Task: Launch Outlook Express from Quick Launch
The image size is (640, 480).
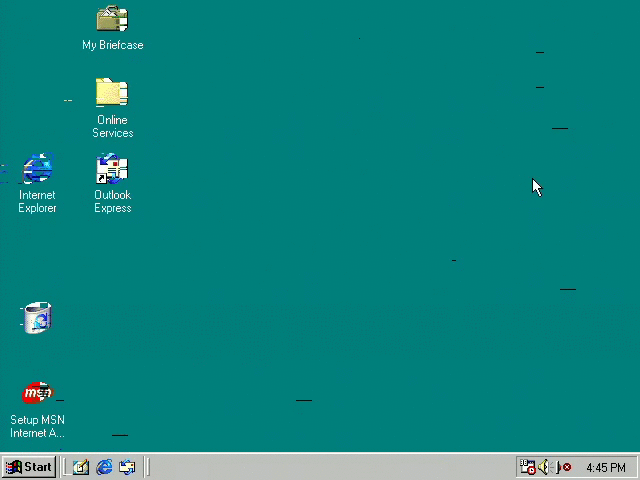Action: click(127, 467)
